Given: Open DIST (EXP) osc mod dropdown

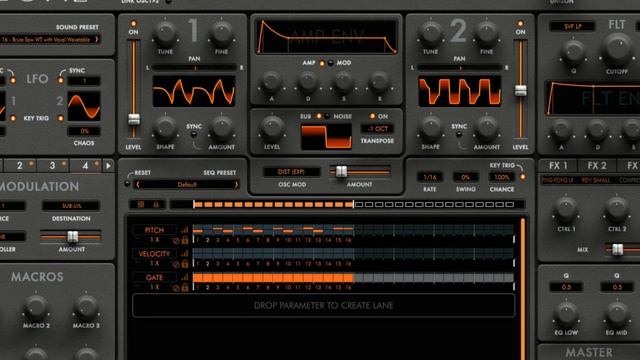Looking at the screenshot, I should tap(291, 172).
